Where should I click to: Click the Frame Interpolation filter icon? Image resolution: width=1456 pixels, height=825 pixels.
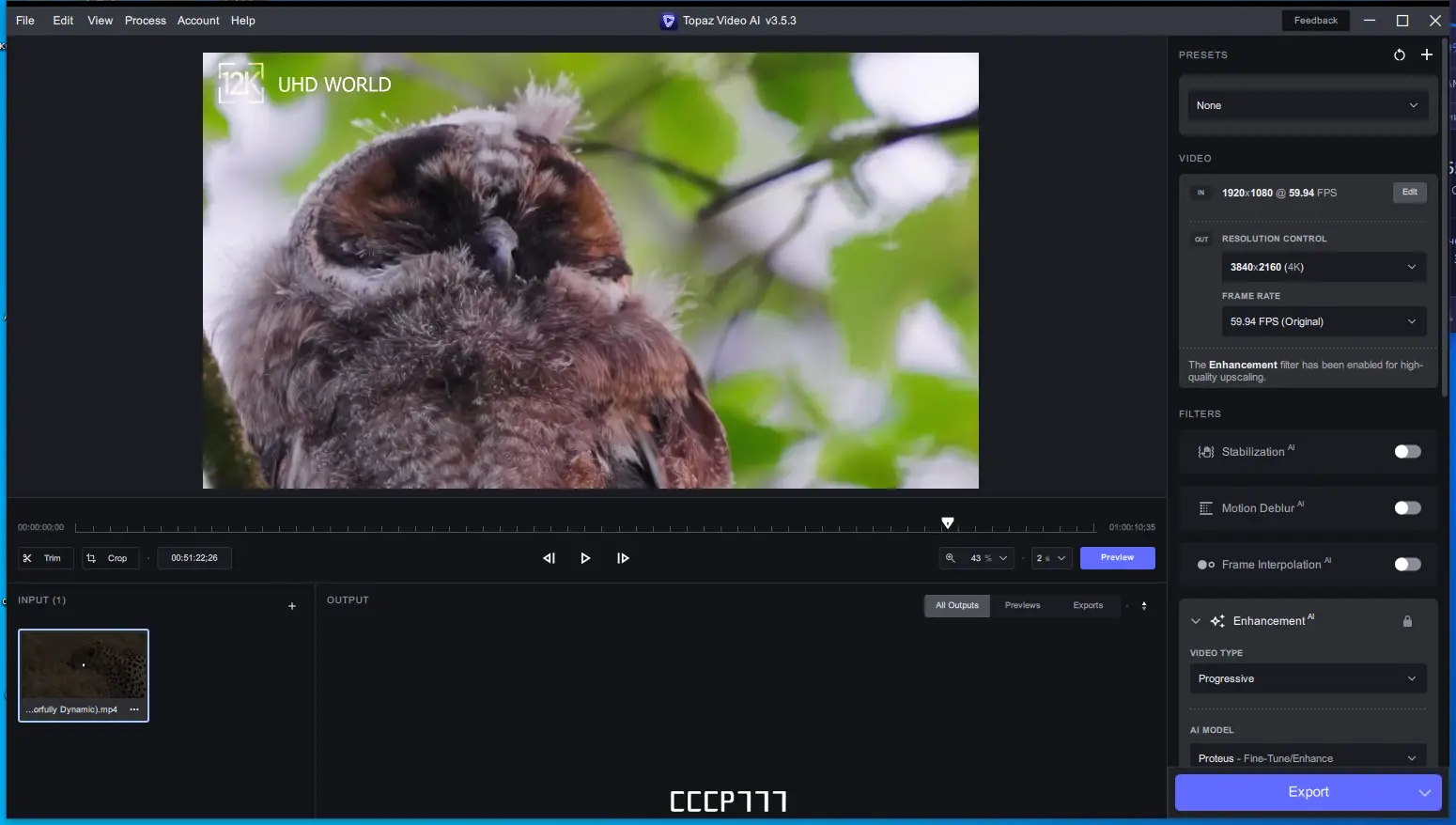click(x=1206, y=565)
